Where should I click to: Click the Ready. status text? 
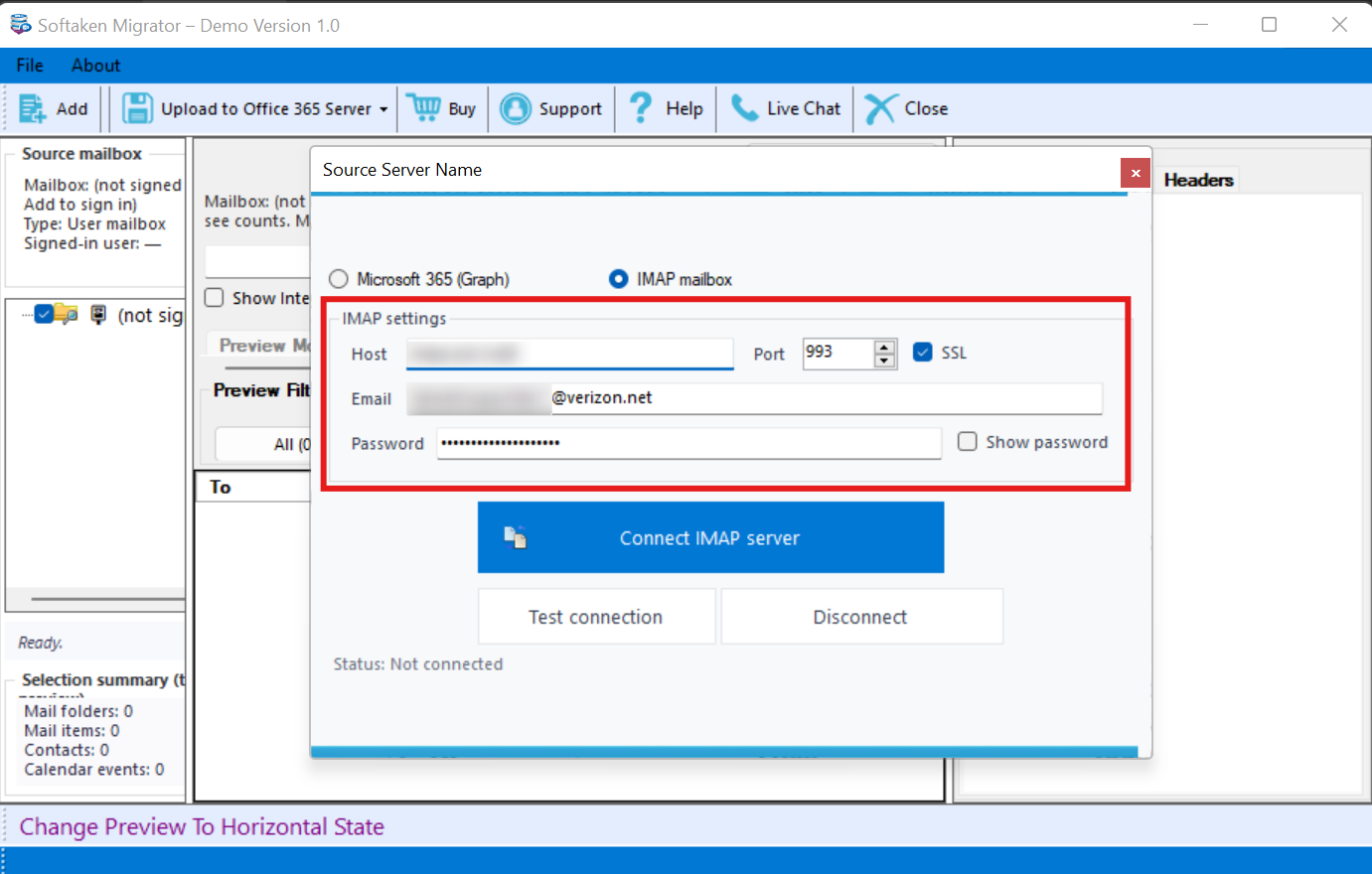coord(41,643)
